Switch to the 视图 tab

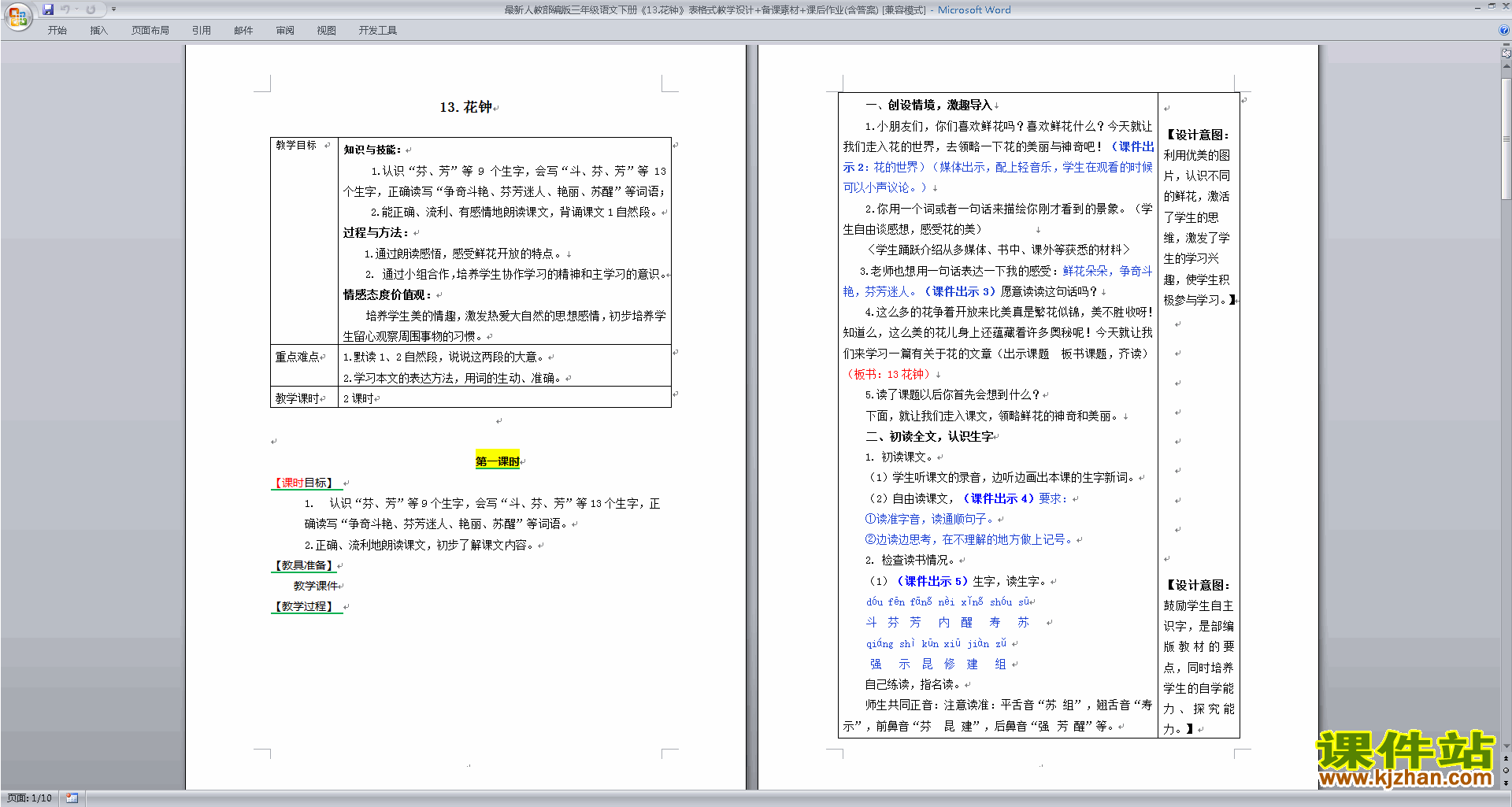coord(326,31)
